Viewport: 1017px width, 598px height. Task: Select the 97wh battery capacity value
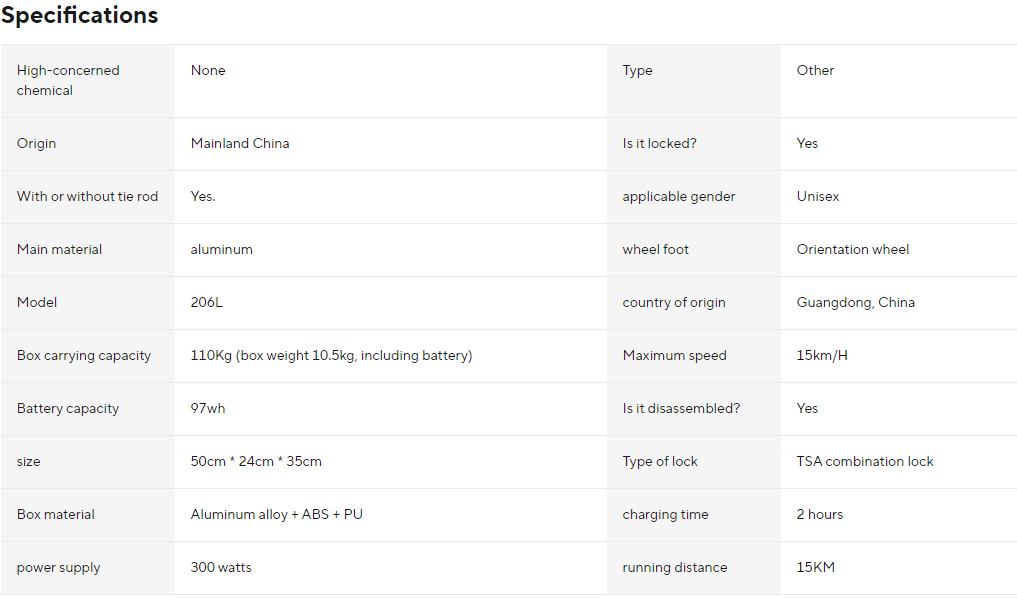click(208, 408)
